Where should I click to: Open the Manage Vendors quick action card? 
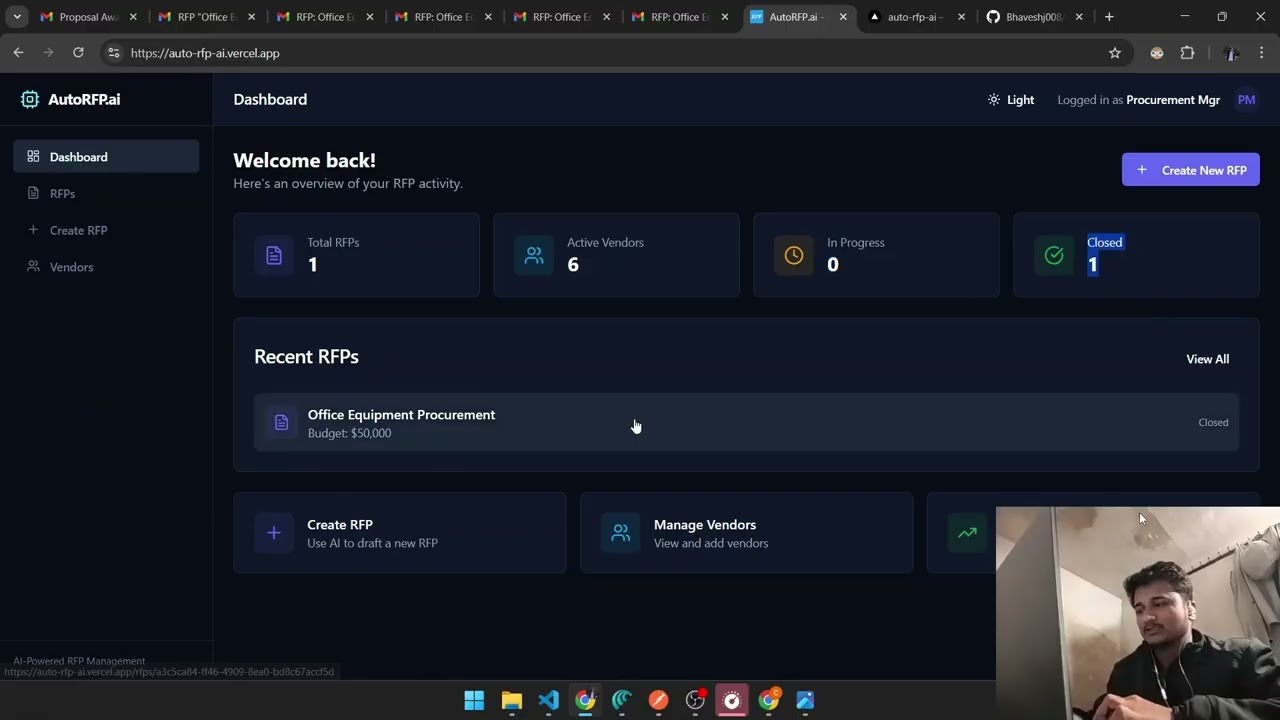(x=746, y=533)
